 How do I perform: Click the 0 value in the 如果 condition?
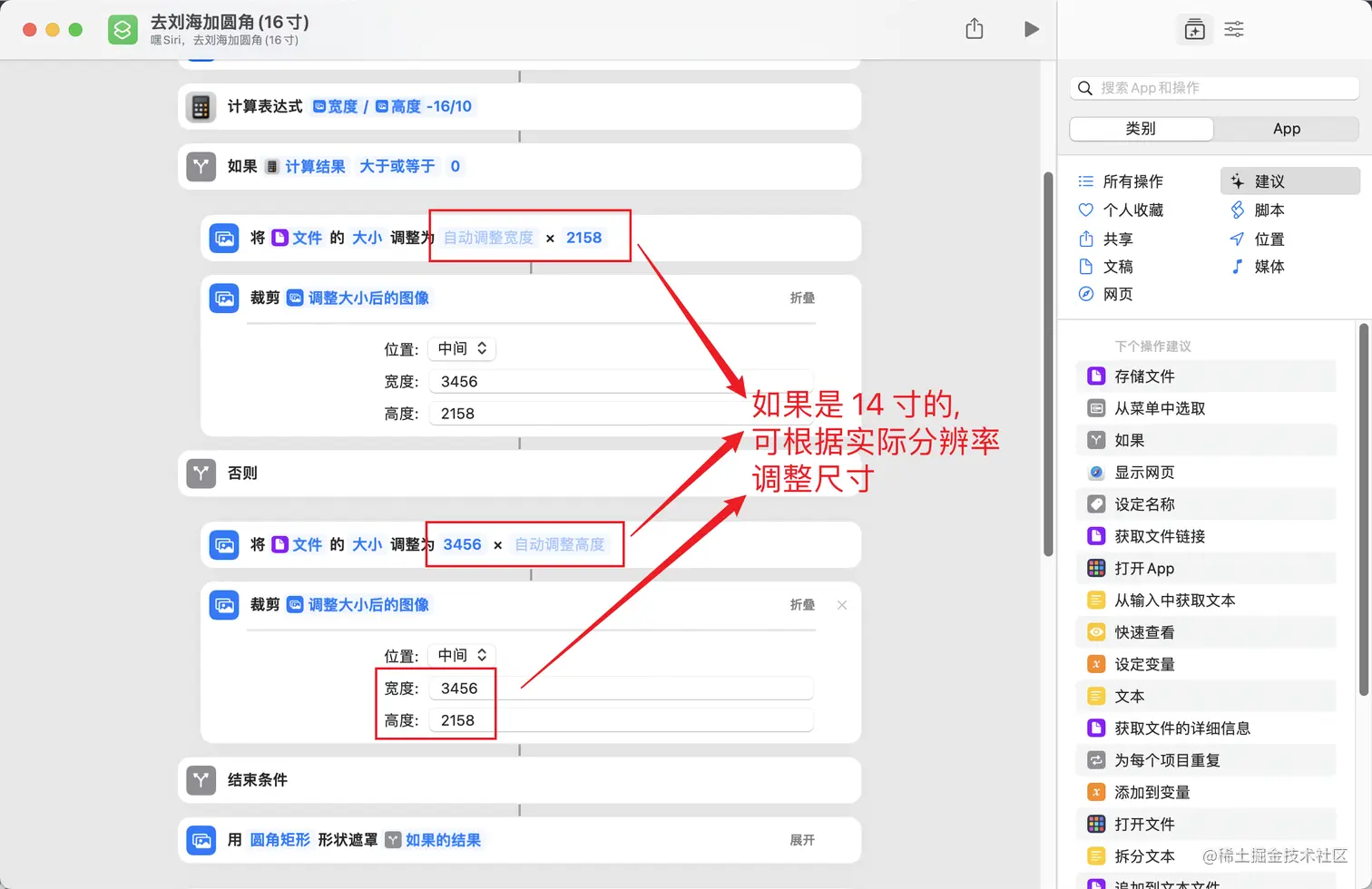[x=456, y=166]
